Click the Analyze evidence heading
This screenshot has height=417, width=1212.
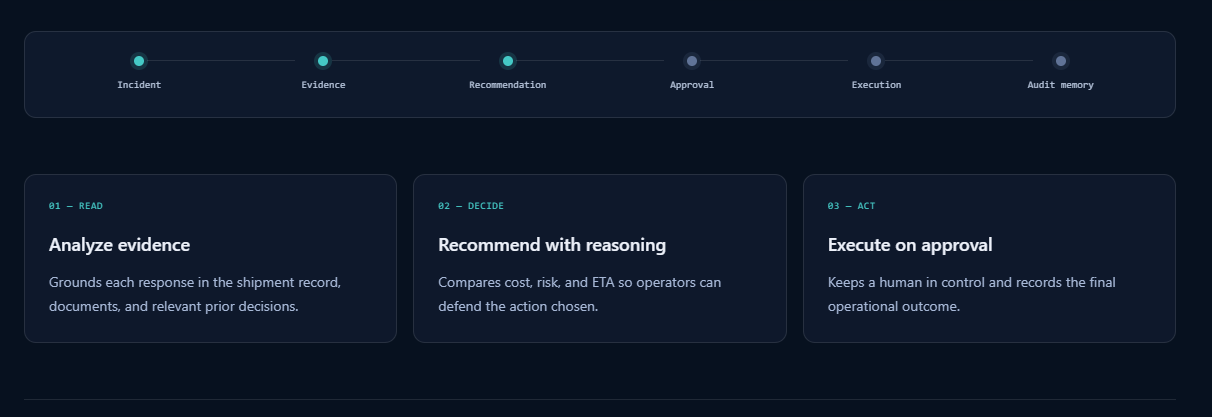click(x=119, y=245)
